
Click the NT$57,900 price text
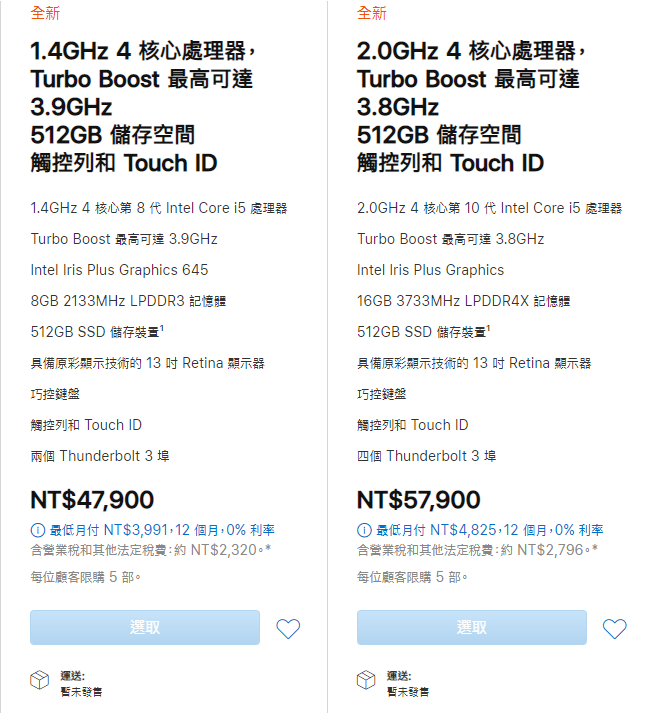click(x=419, y=500)
